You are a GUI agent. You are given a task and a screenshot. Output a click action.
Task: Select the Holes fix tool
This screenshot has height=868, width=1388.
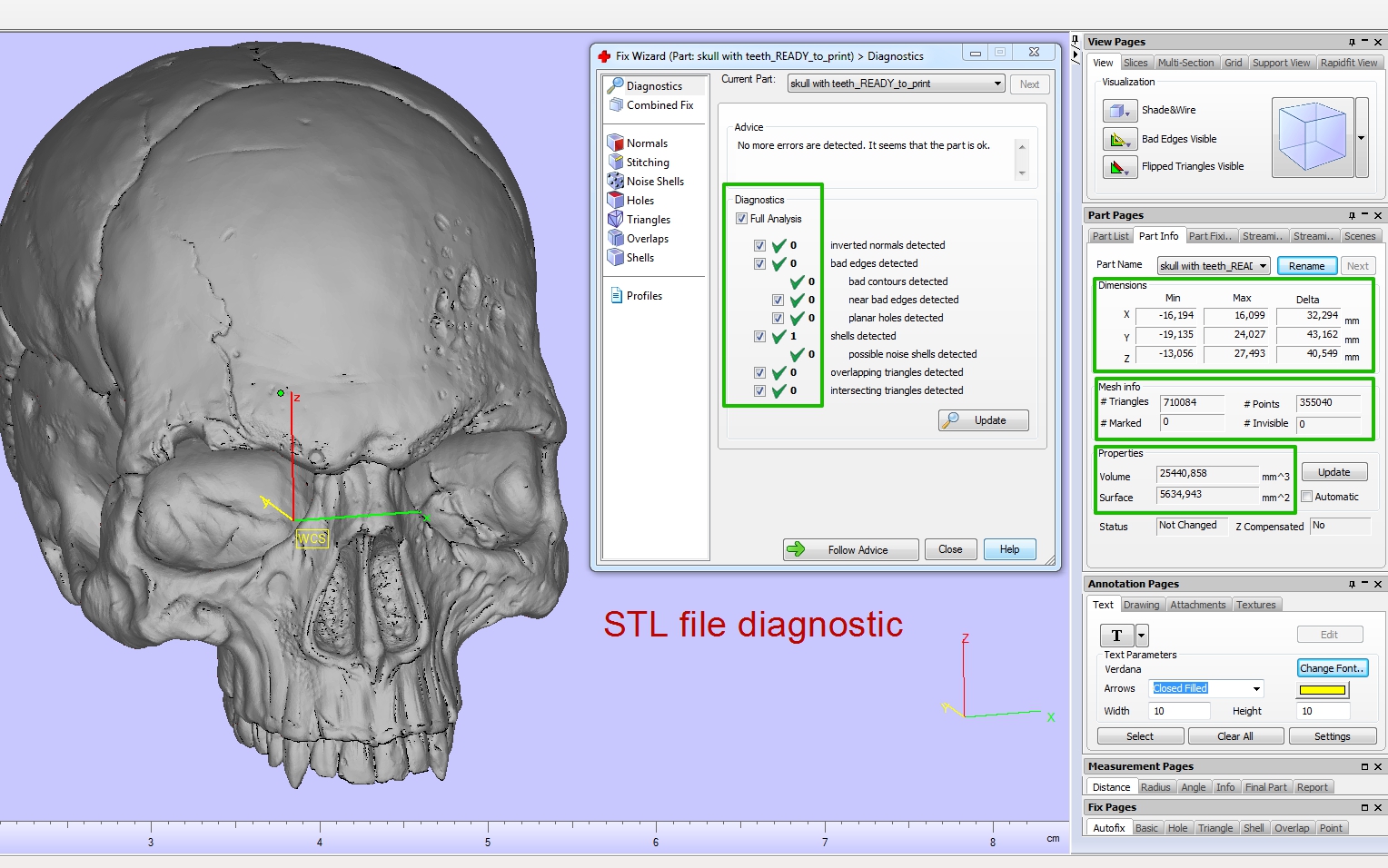639,201
